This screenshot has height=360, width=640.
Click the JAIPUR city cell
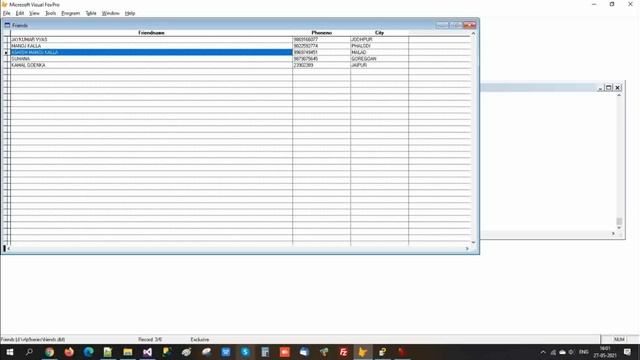click(379, 65)
